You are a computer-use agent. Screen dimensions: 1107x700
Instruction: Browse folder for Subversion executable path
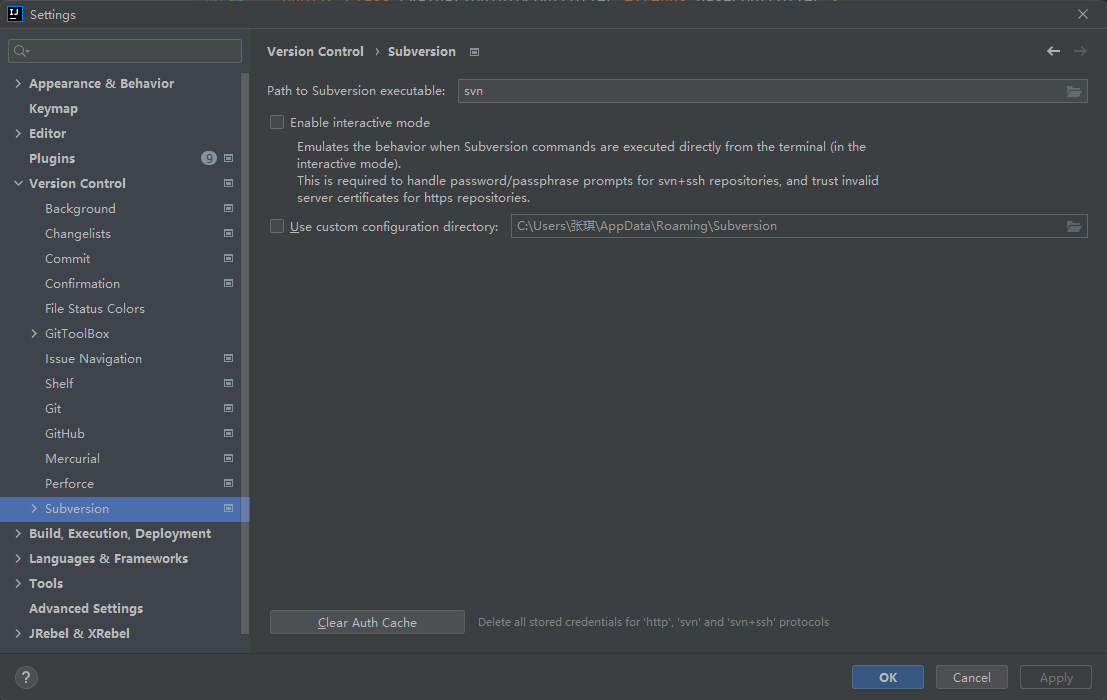coord(1074,91)
